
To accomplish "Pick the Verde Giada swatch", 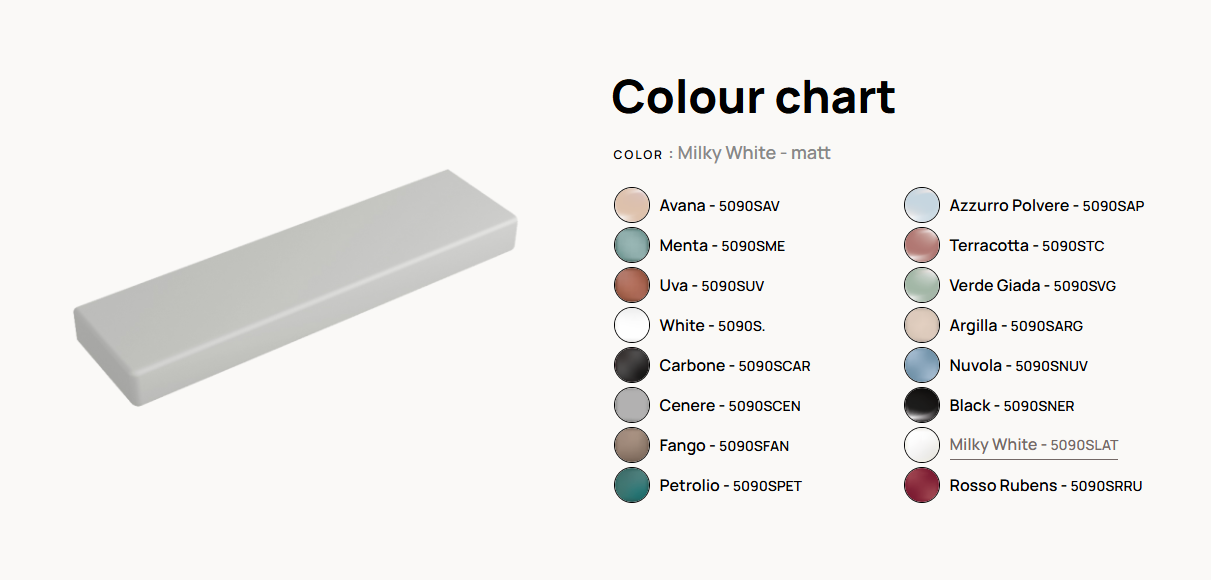I will click(x=922, y=285).
